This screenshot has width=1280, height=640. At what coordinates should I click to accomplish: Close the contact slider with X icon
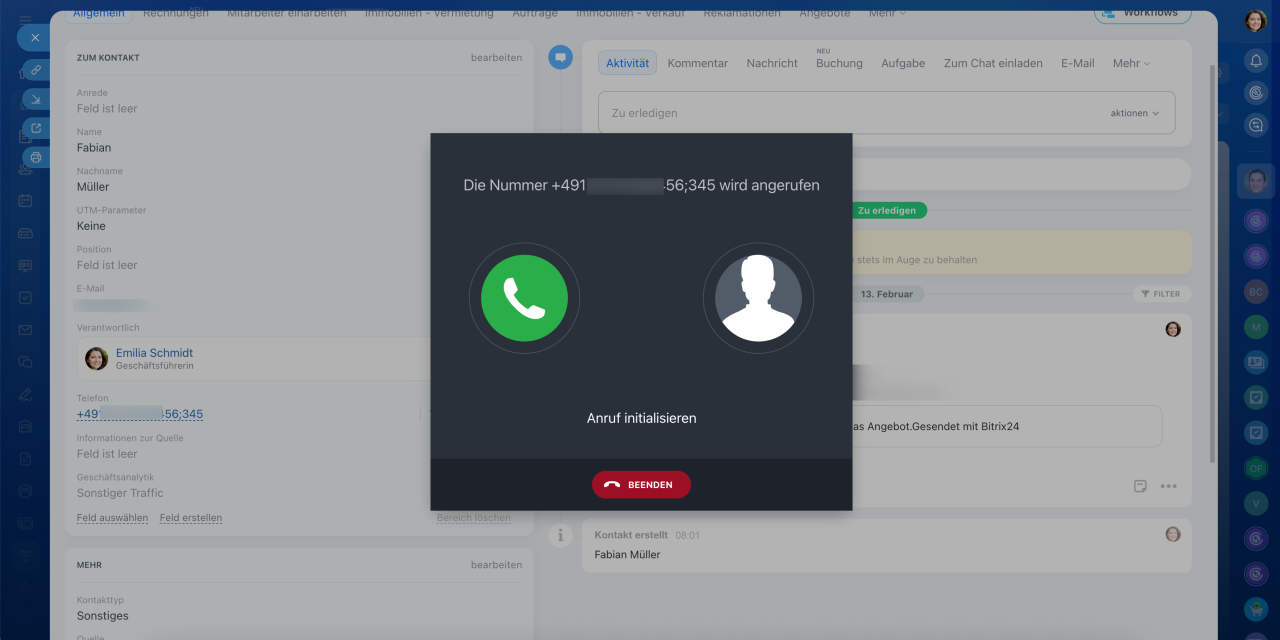(x=34, y=38)
